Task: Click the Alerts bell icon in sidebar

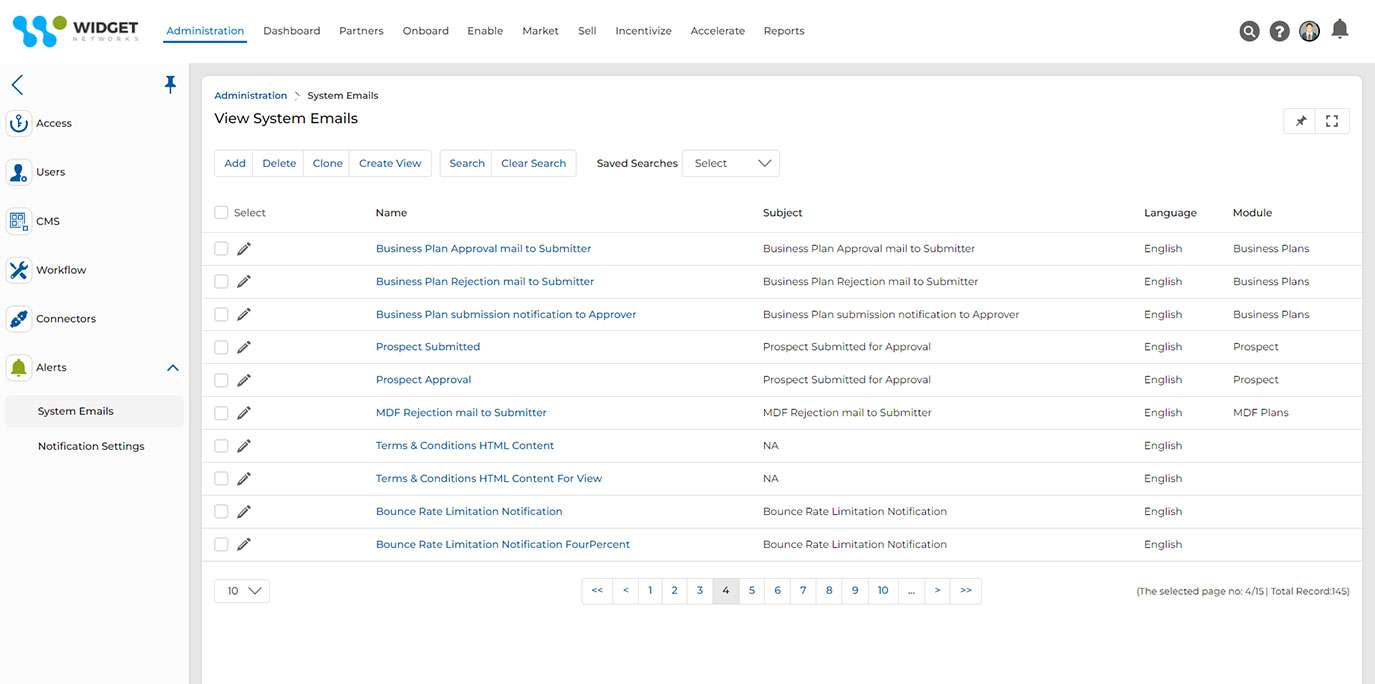Action: (x=19, y=368)
